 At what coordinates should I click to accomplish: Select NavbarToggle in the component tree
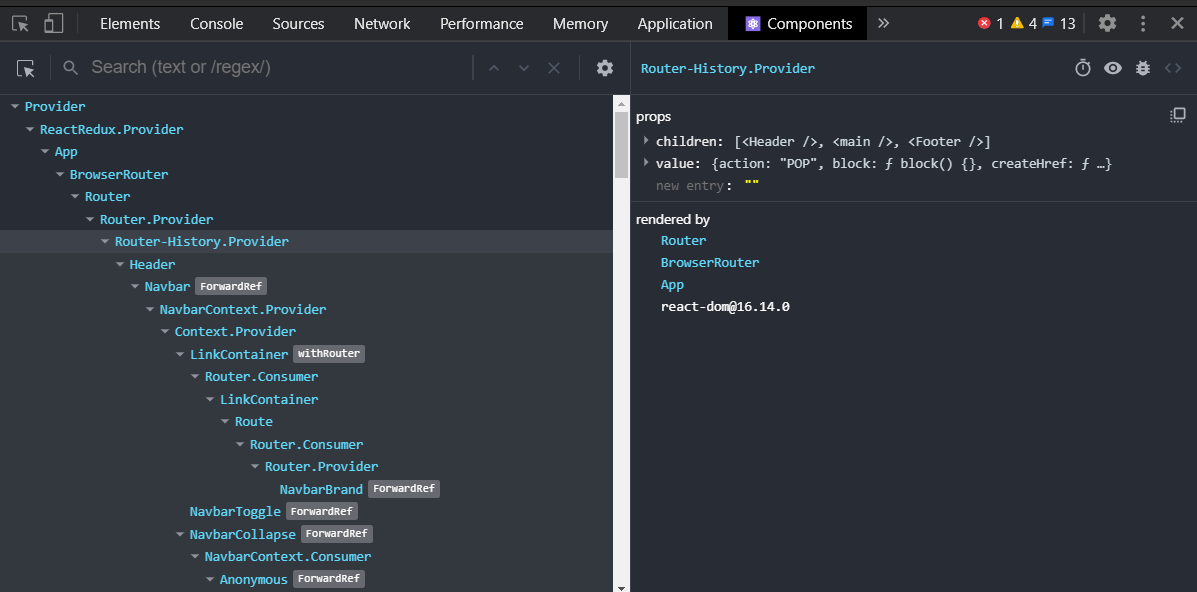235,512
